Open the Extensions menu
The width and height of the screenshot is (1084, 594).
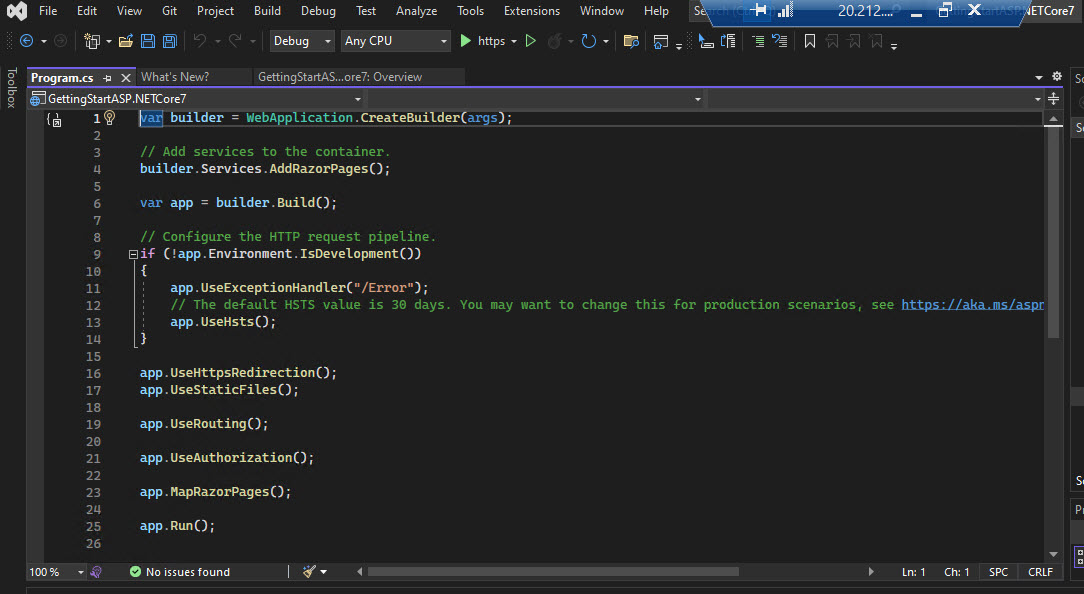(532, 11)
